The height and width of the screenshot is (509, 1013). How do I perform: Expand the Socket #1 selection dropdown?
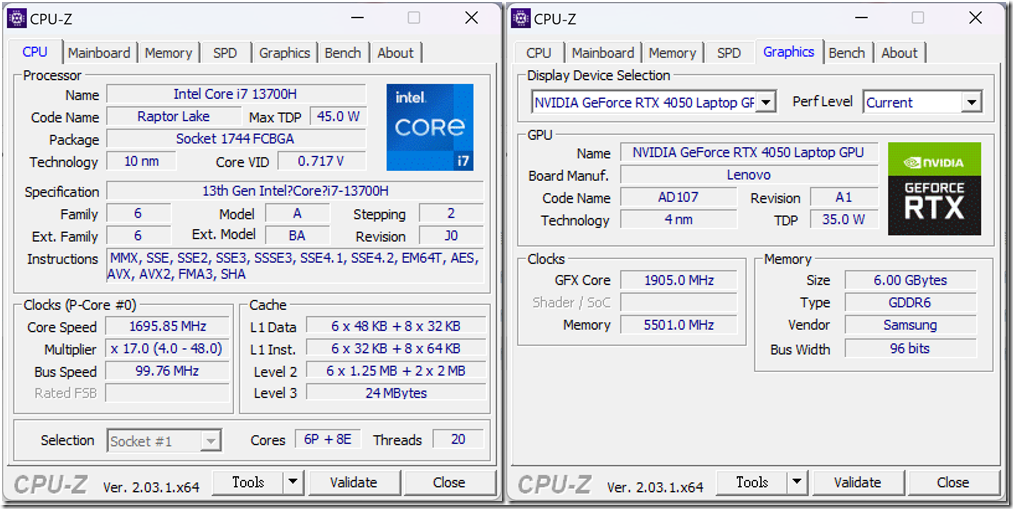[210, 441]
